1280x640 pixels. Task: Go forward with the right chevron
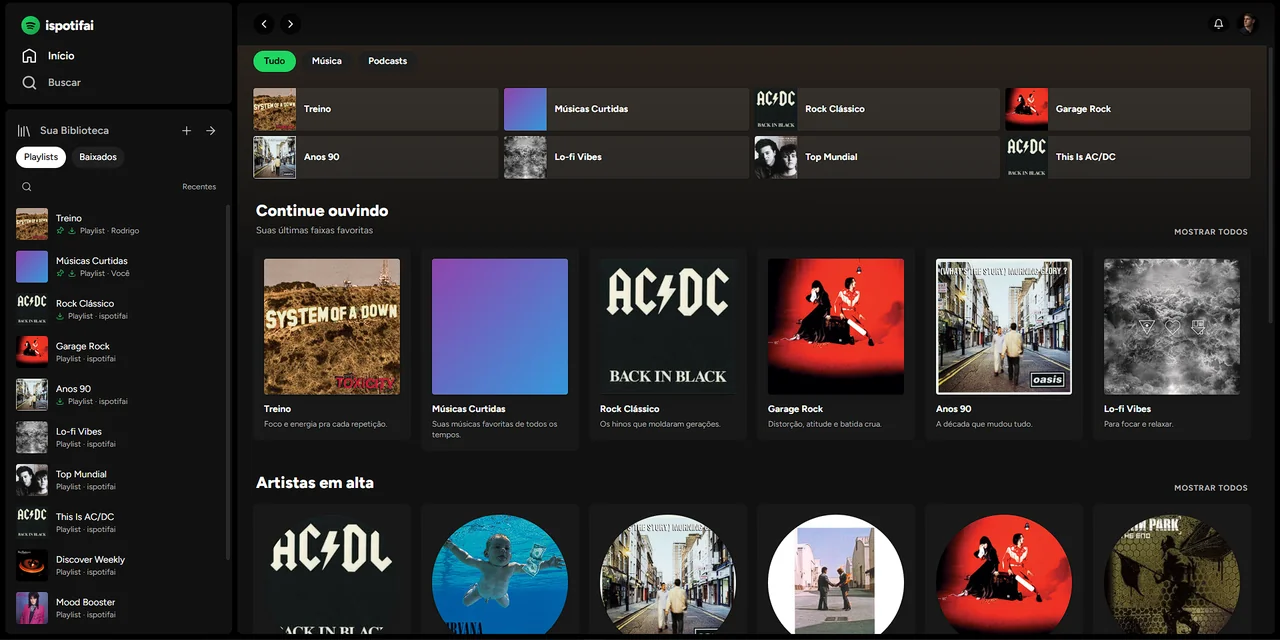click(290, 24)
